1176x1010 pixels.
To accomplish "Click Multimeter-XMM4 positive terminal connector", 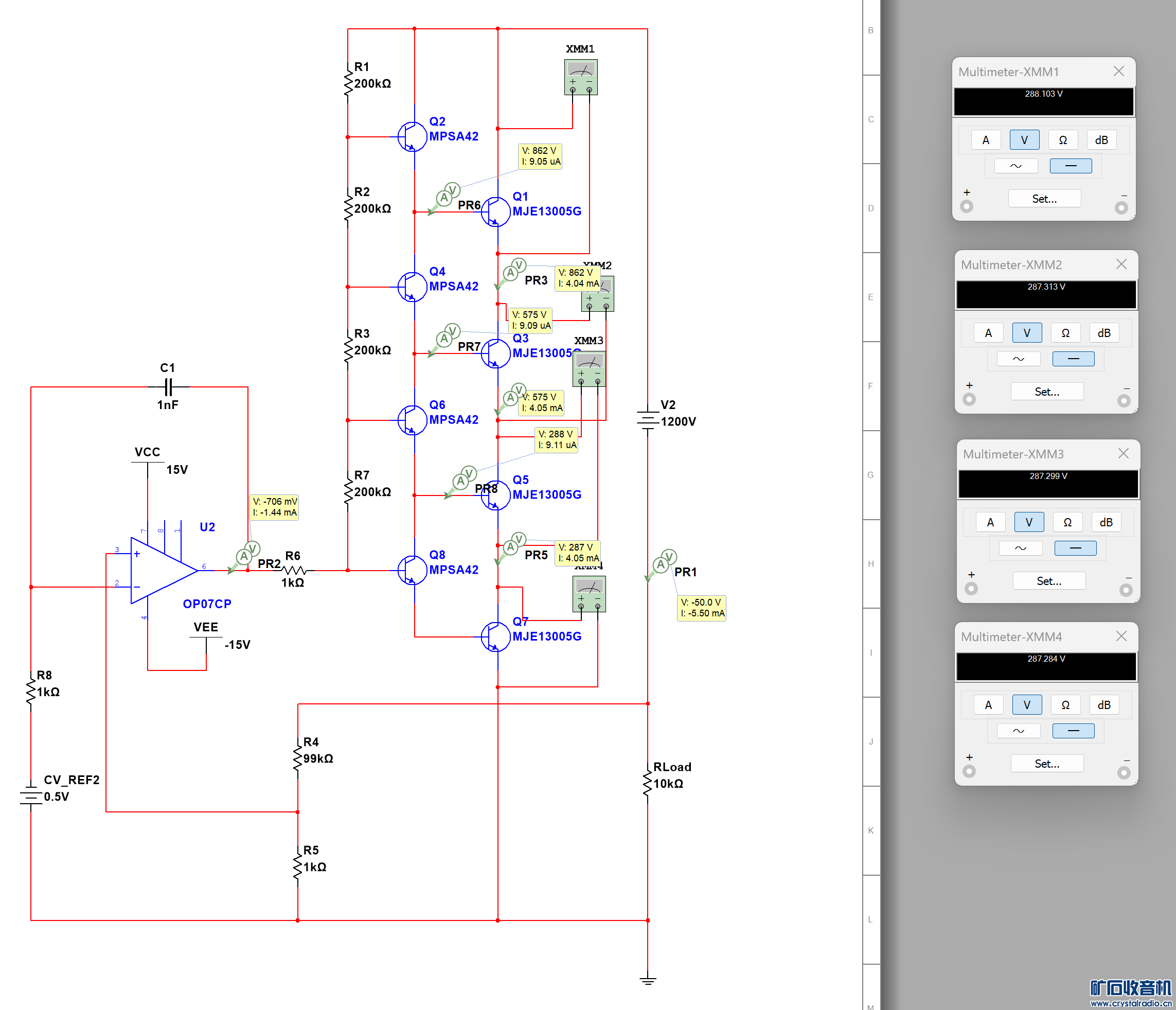I will coord(969,771).
